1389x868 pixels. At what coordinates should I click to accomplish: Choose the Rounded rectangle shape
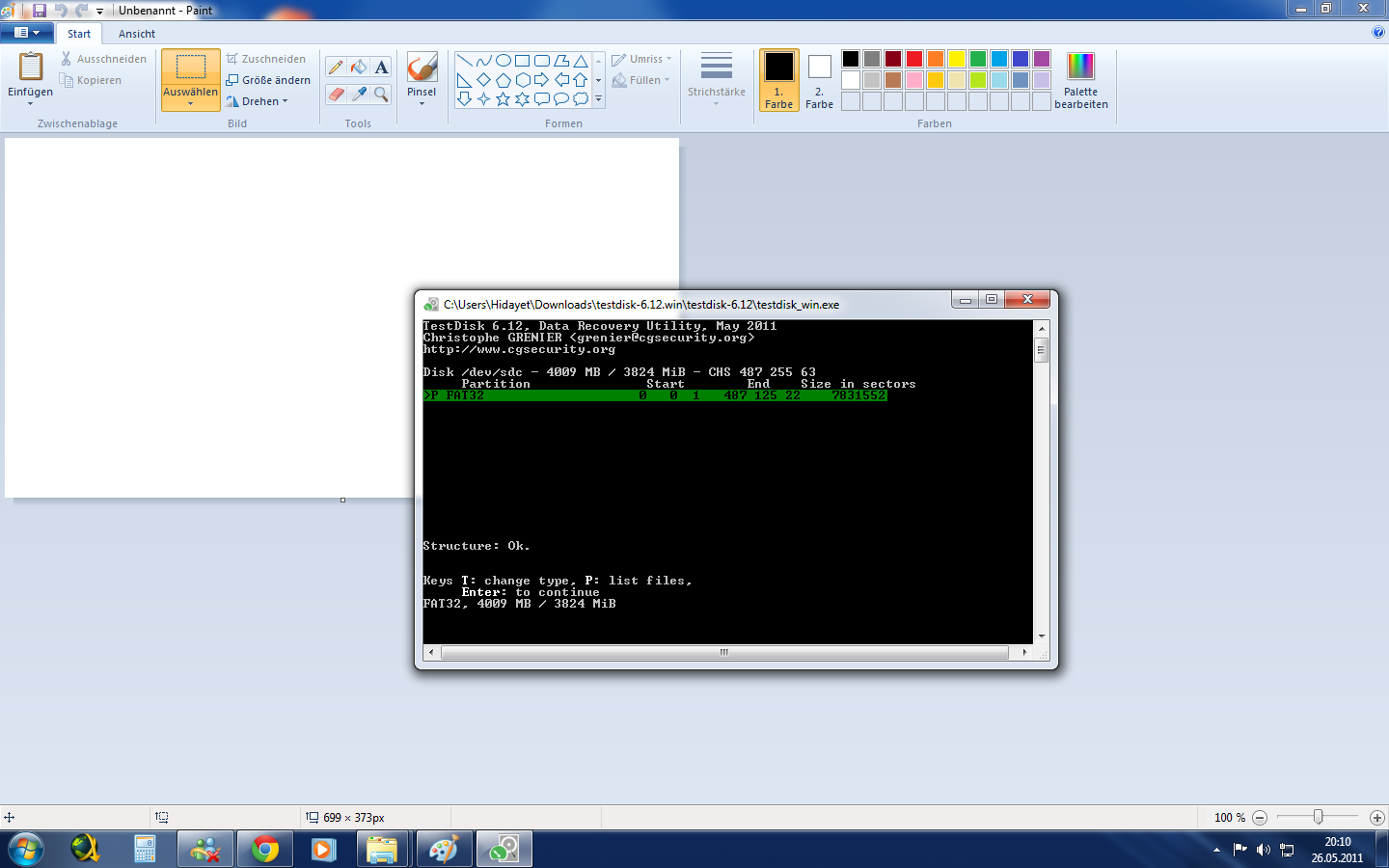pos(541,61)
